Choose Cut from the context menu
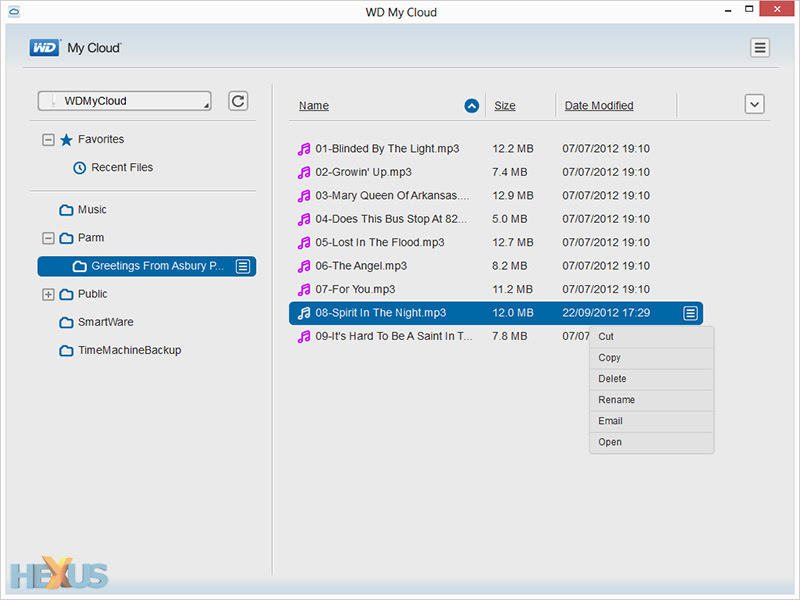The image size is (800, 600). 652,337
